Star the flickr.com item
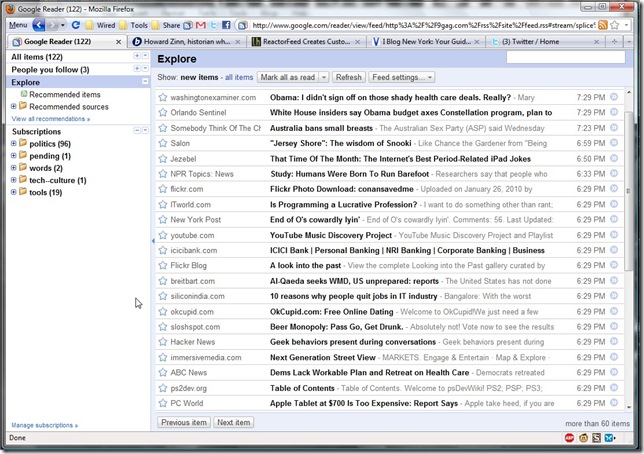 click(163, 189)
